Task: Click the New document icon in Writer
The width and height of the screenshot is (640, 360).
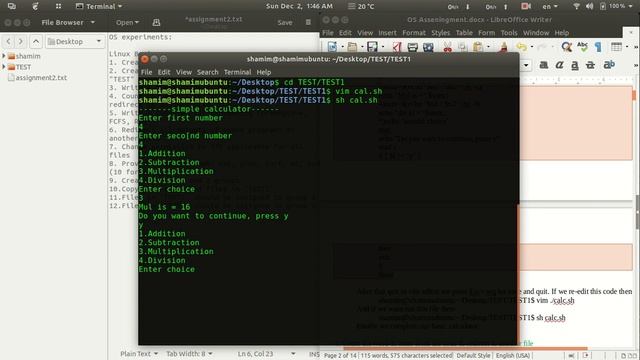Action: tap(332, 47)
